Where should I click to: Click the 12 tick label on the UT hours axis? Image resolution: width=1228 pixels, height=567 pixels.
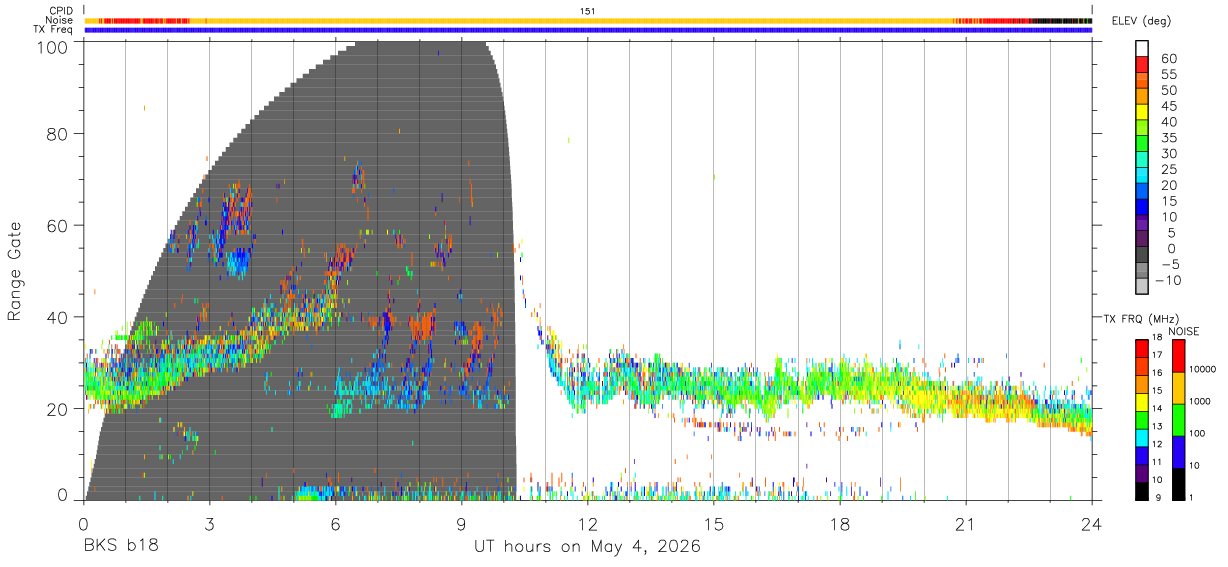587,525
